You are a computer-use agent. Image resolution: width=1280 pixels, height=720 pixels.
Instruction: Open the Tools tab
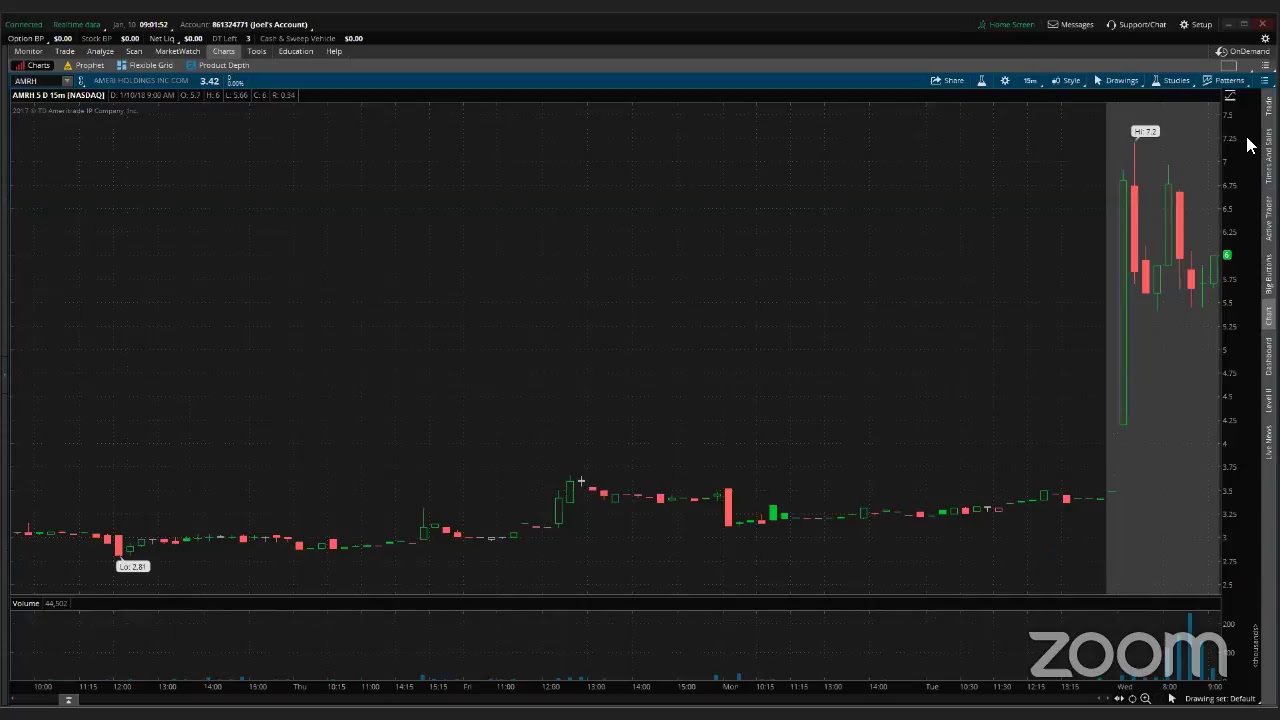coord(257,51)
